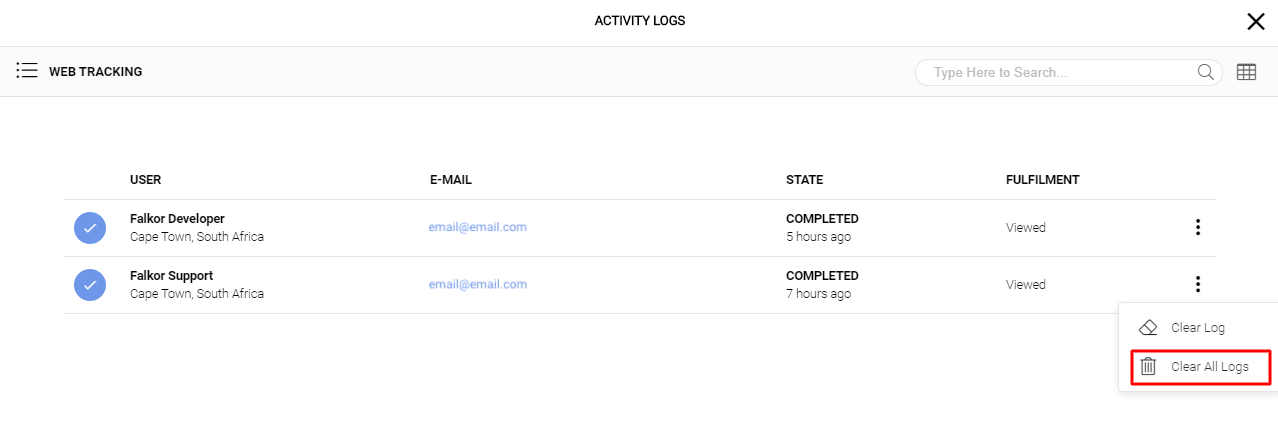
Task: Open Falkor Support's email link
Action: [478, 284]
